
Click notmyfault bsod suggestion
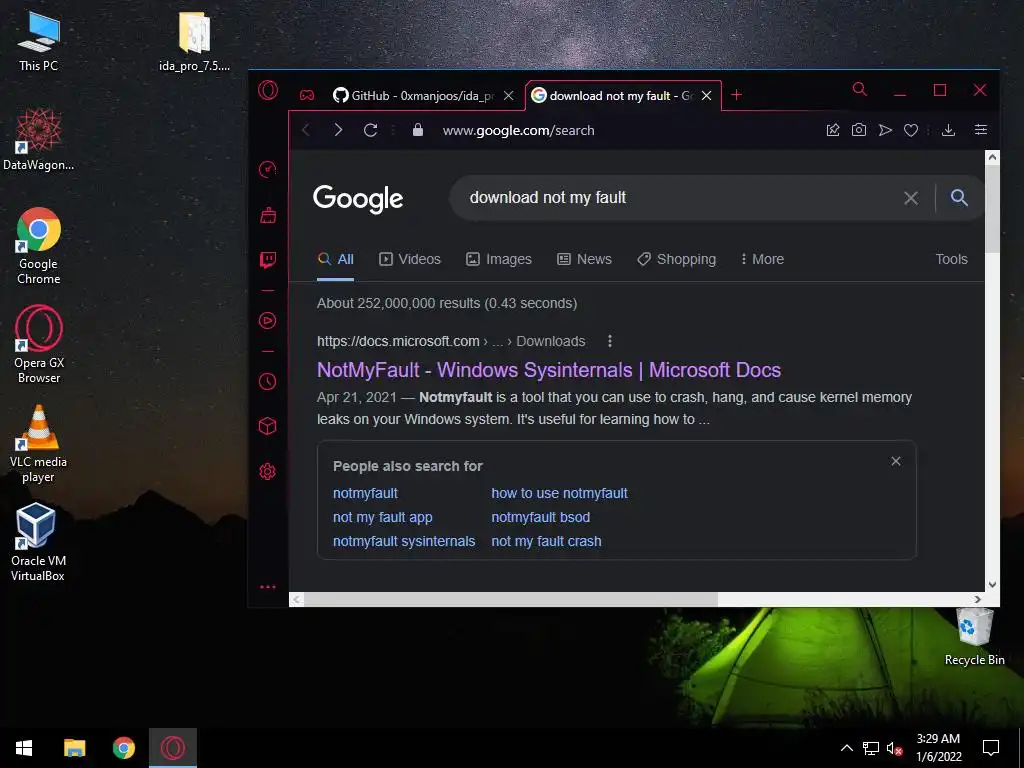pos(541,517)
